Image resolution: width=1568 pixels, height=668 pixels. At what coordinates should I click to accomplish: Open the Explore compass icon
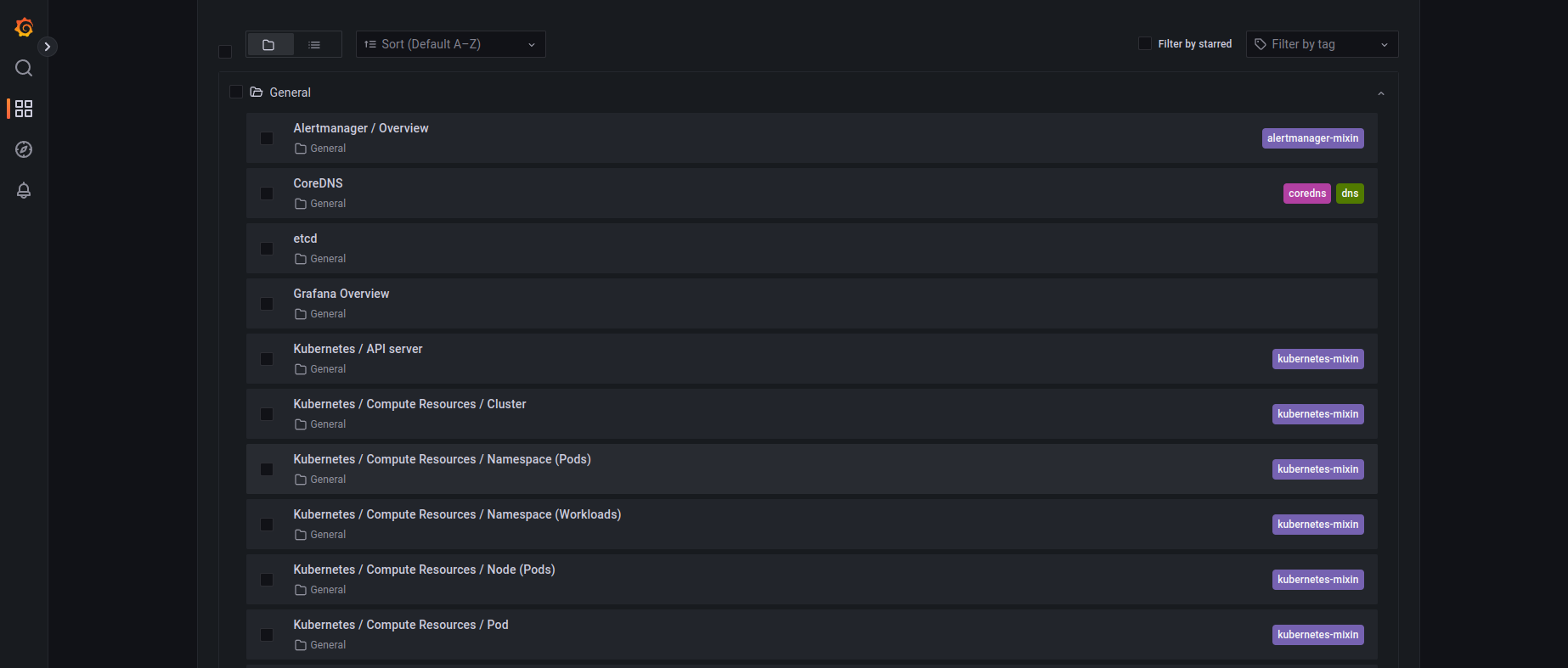[24, 149]
